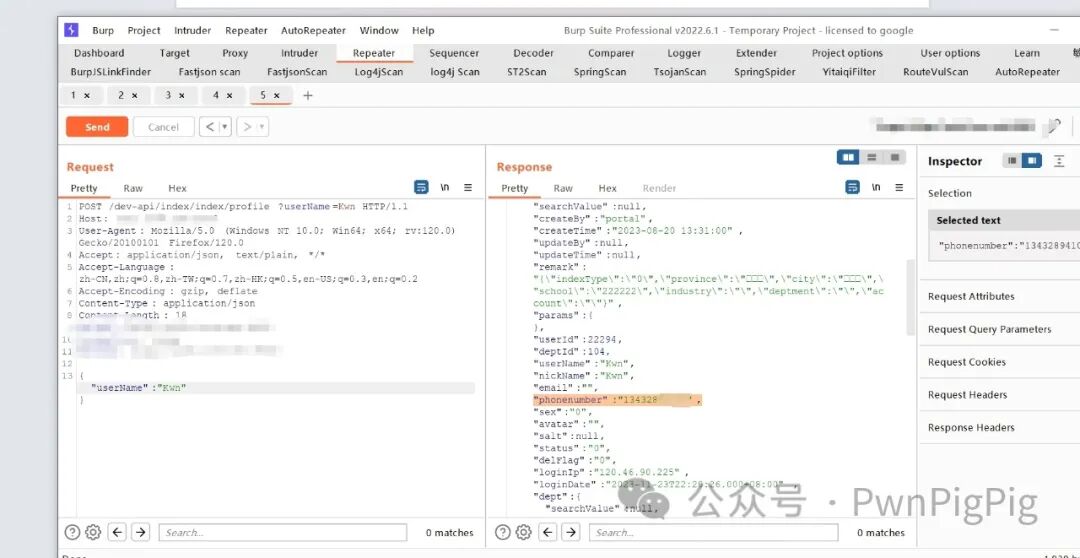Open Response search help question icon
Screen dimensions: 1080x558
coord(503,532)
